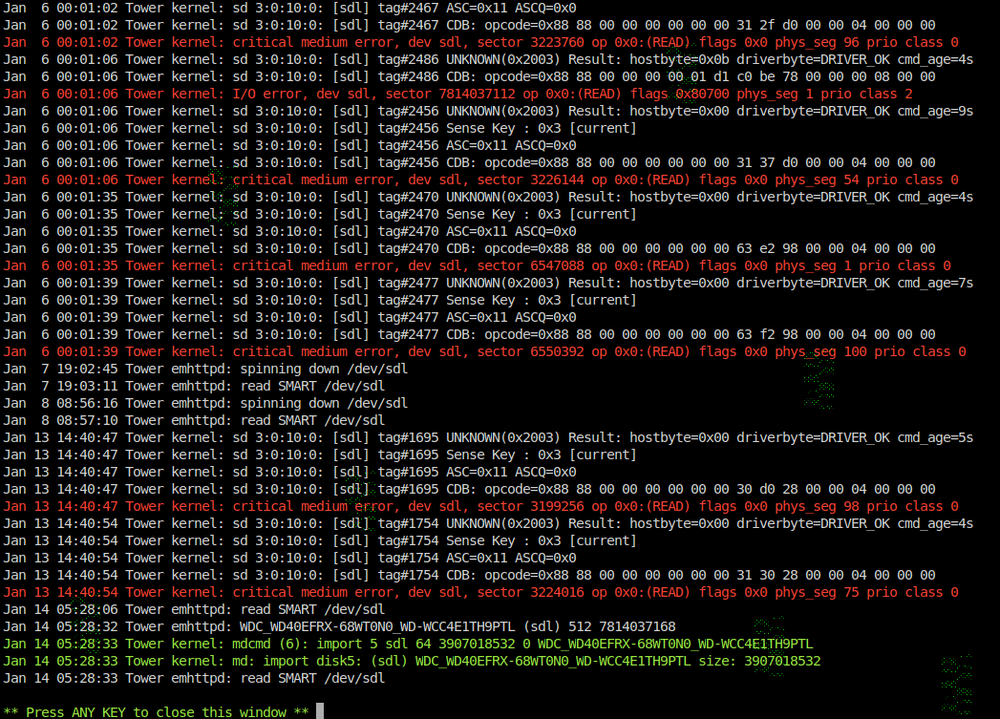Click the tag#1754 ASC=0x11 line
Image resolution: width=1000 pixels, height=719 pixels.
point(290,558)
